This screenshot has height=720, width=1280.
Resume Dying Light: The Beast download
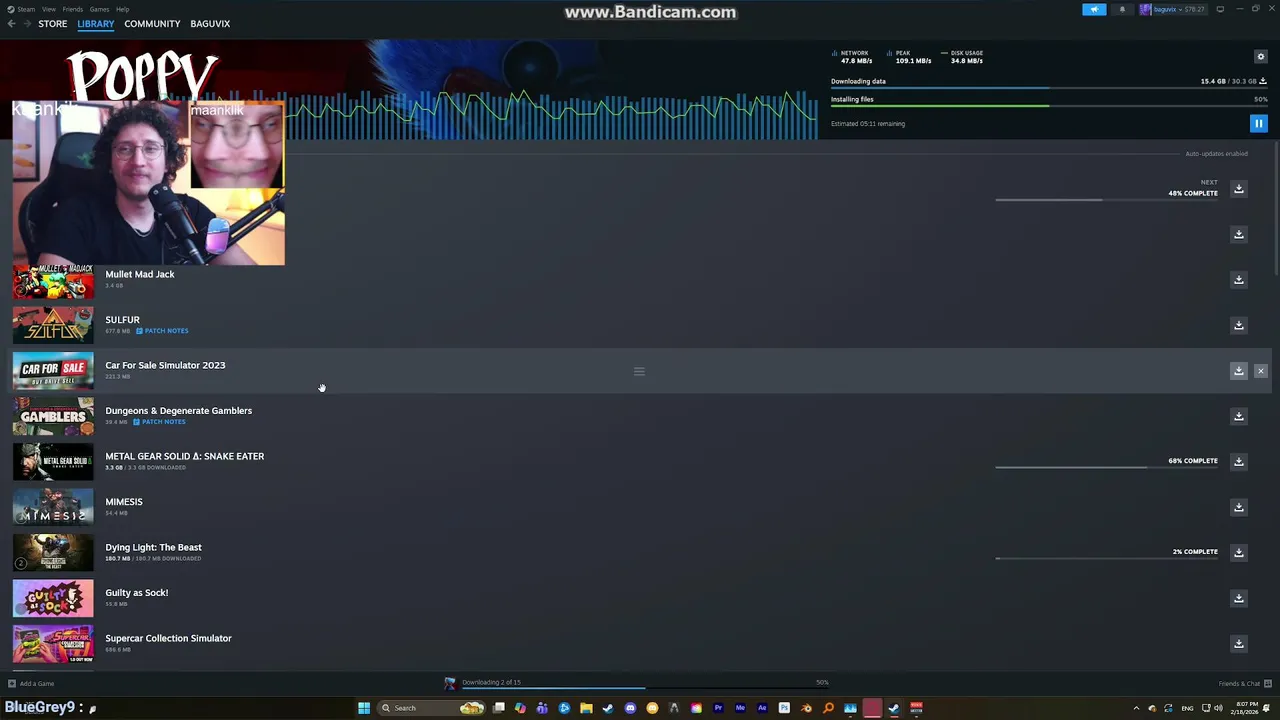1238,552
